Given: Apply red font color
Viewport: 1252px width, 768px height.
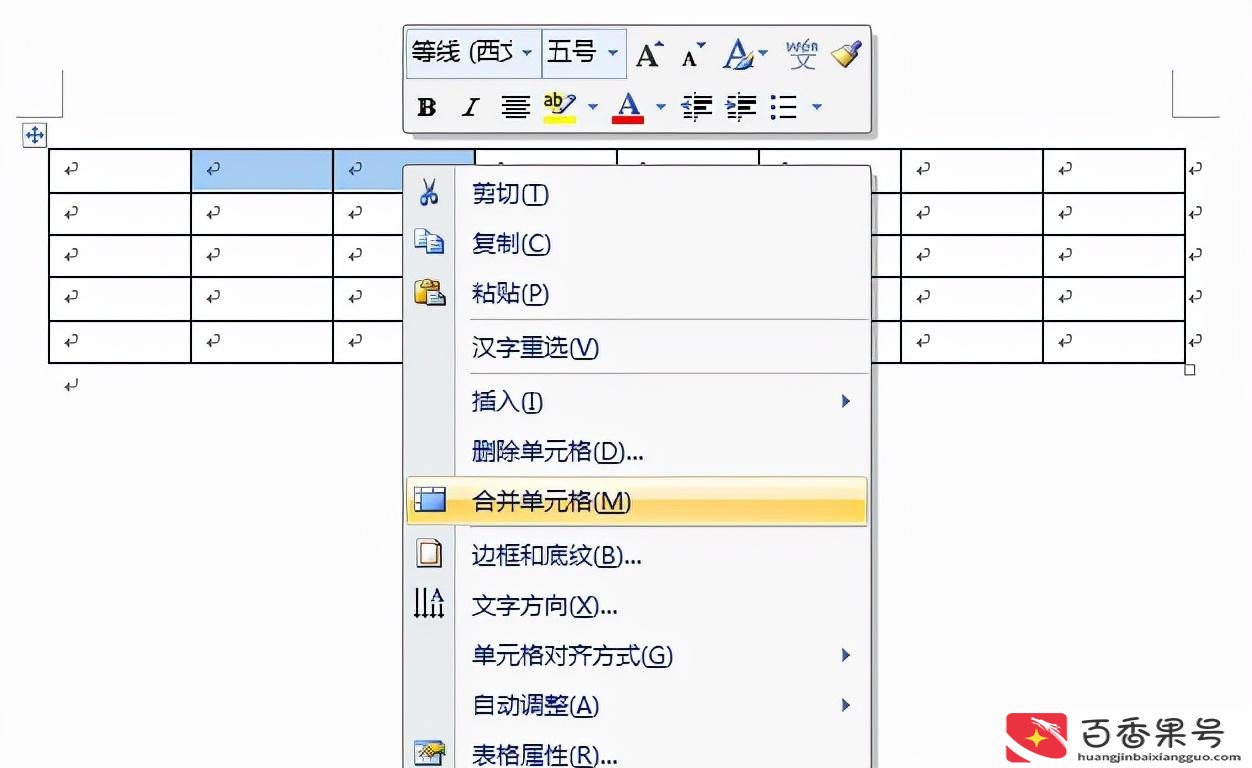Looking at the screenshot, I should click(x=628, y=107).
